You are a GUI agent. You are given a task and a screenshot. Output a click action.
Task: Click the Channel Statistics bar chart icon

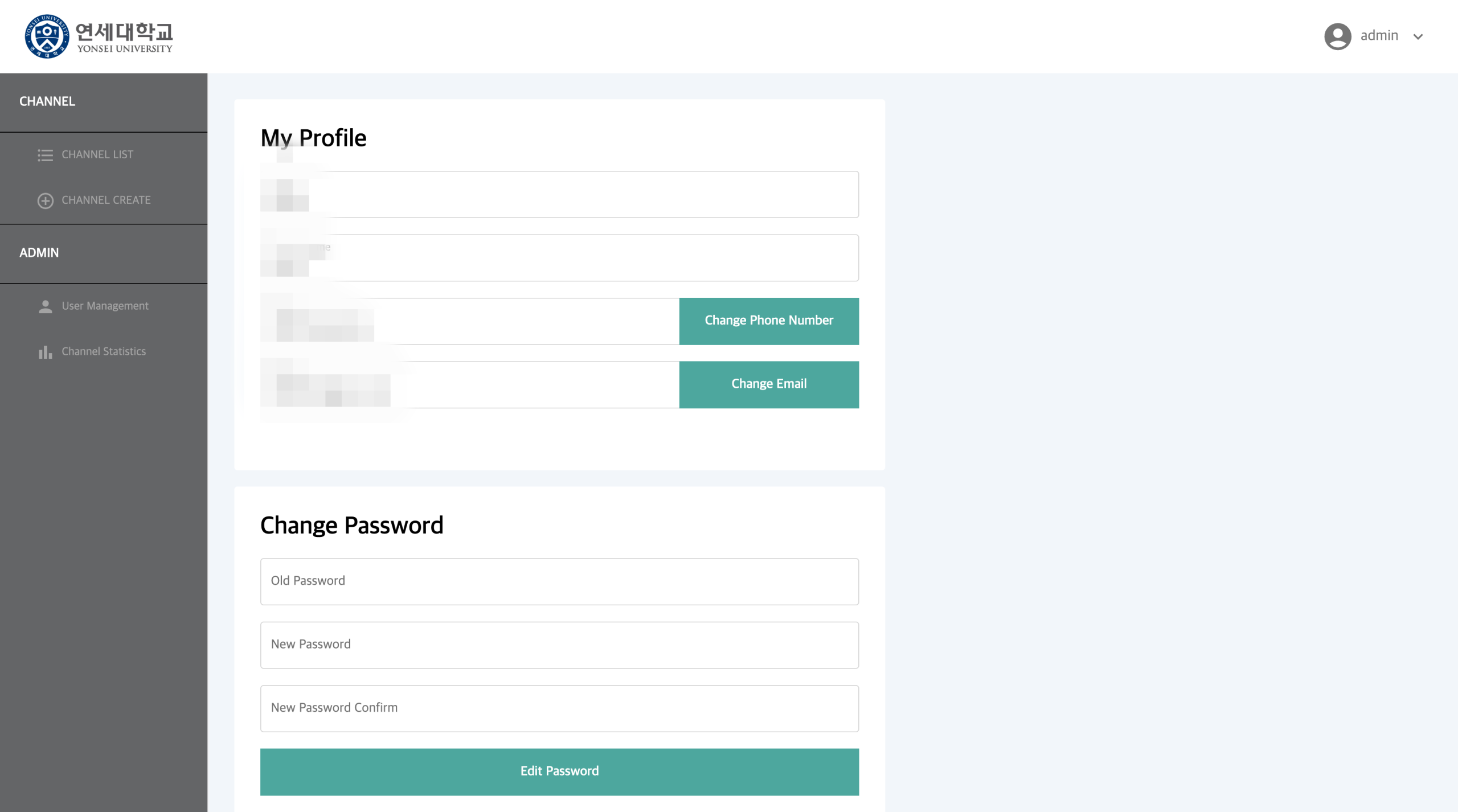point(45,352)
